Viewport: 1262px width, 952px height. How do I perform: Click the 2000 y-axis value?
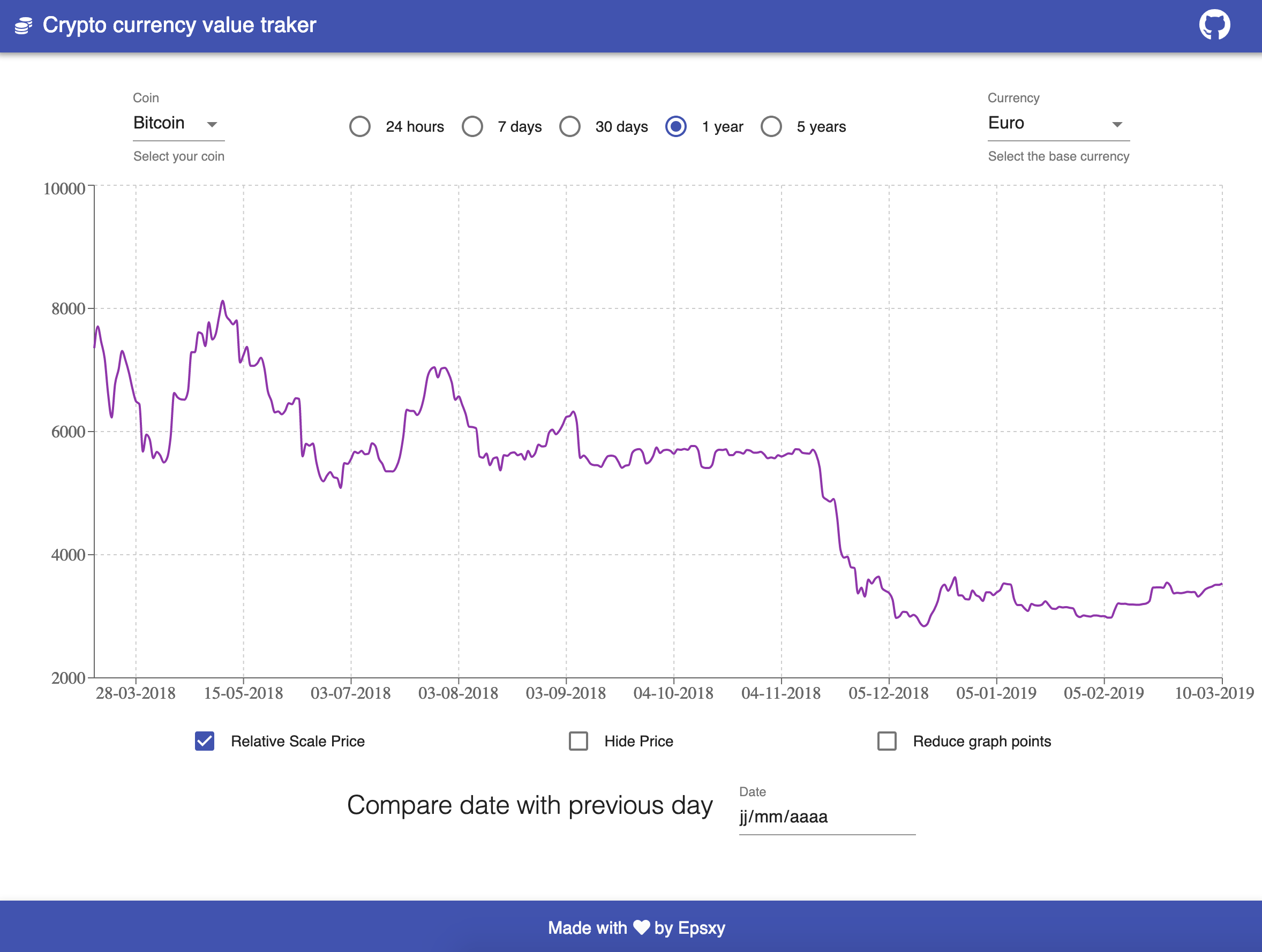pyautogui.click(x=69, y=678)
